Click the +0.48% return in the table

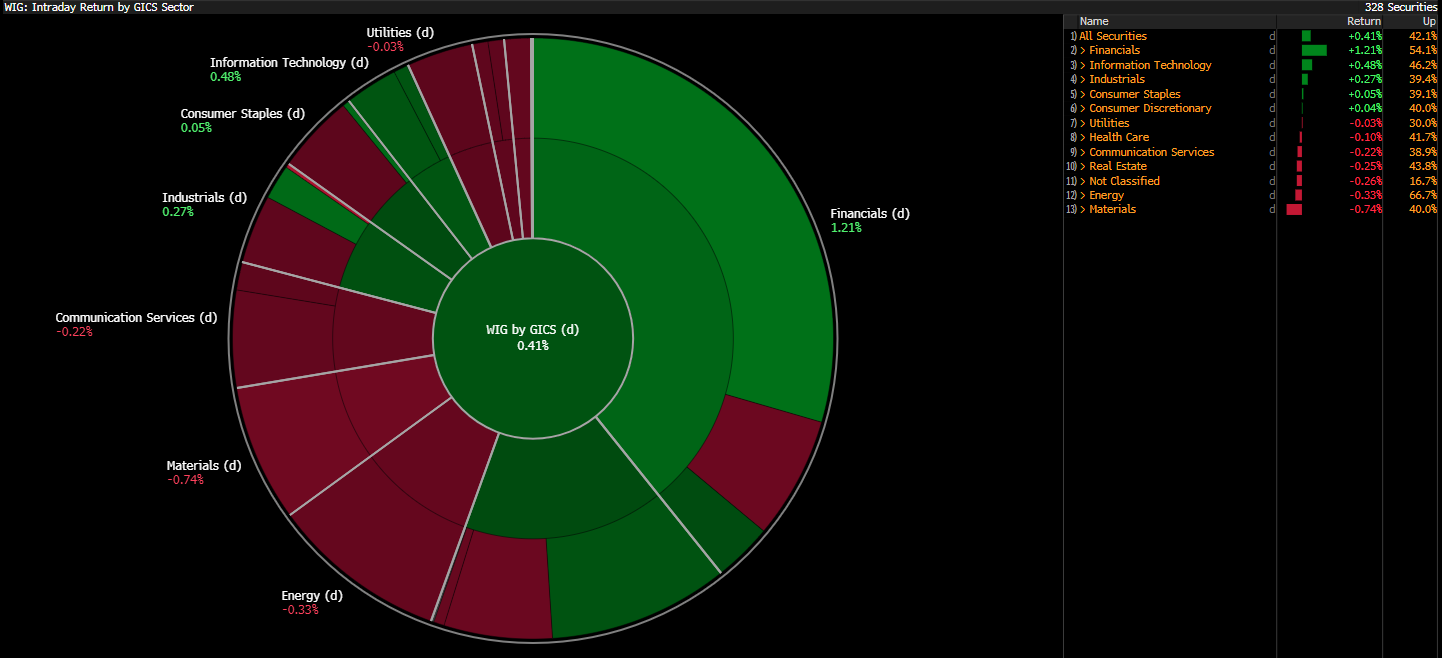tap(1365, 65)
